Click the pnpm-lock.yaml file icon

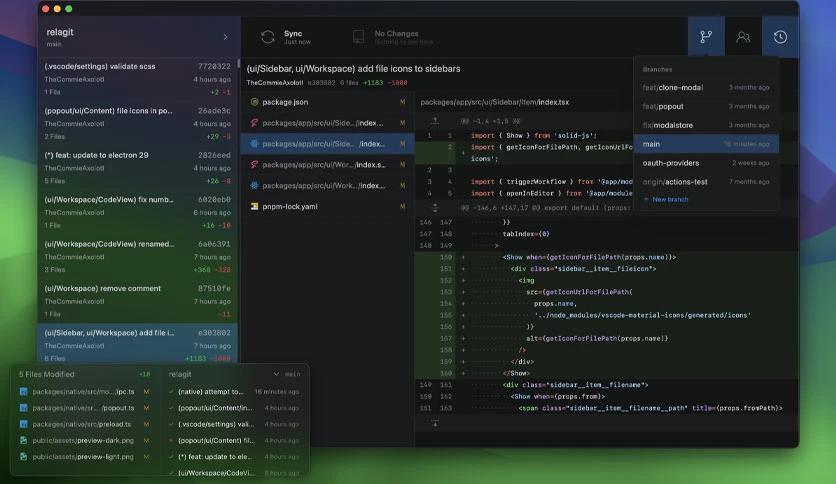(254, 206)
